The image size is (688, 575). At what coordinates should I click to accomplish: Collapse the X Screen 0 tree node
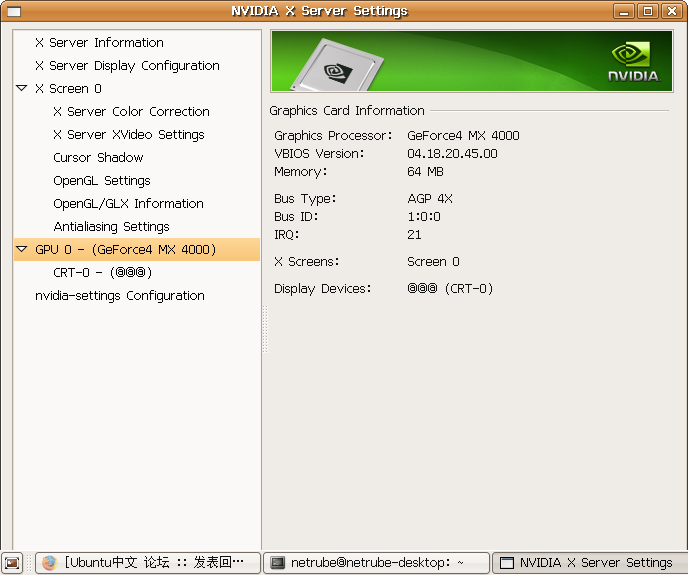22,88
